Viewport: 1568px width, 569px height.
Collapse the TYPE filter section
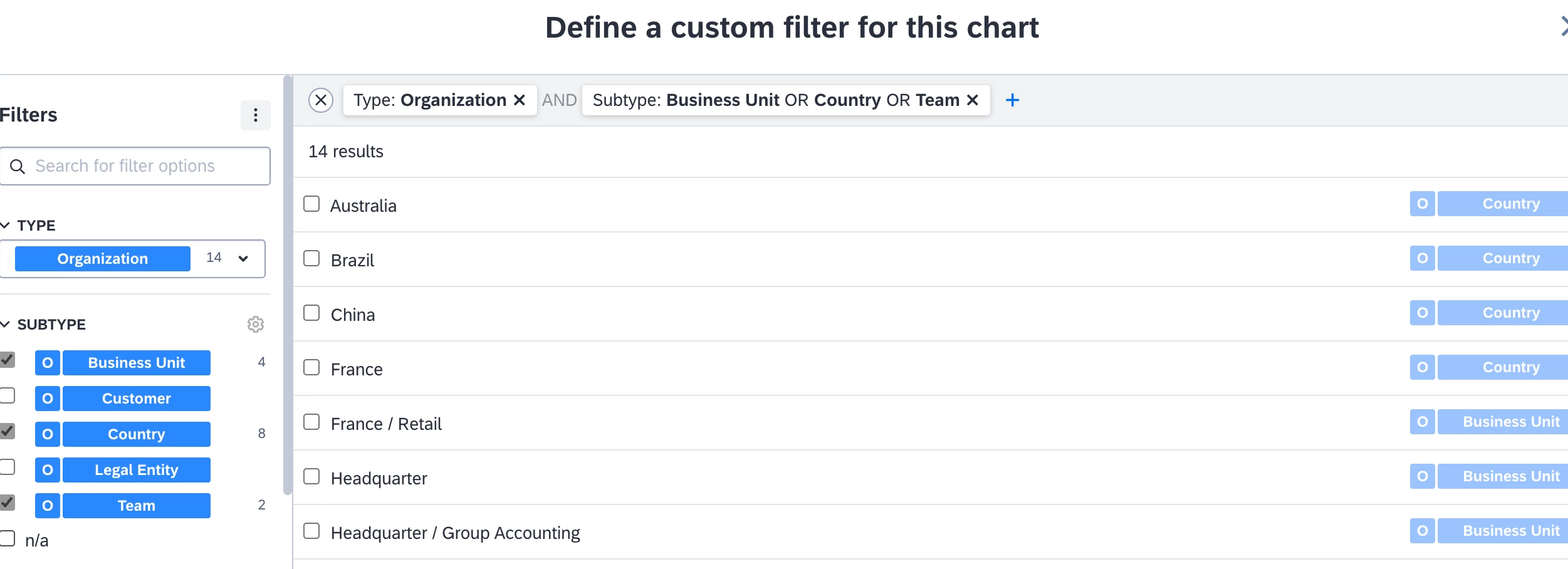5,226
